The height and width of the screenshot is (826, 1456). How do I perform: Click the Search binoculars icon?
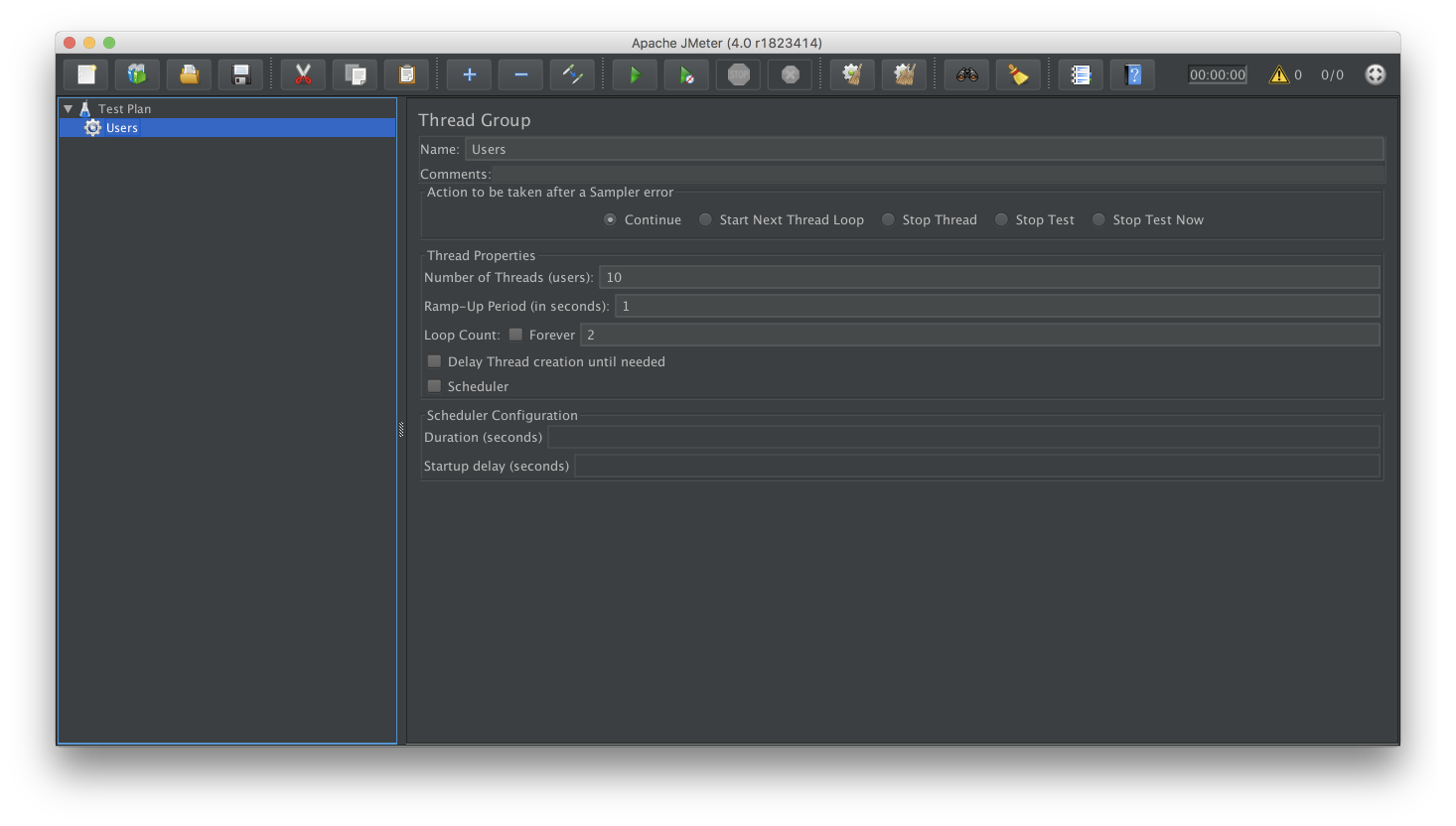pyautogui.click(x=965, y=73)
